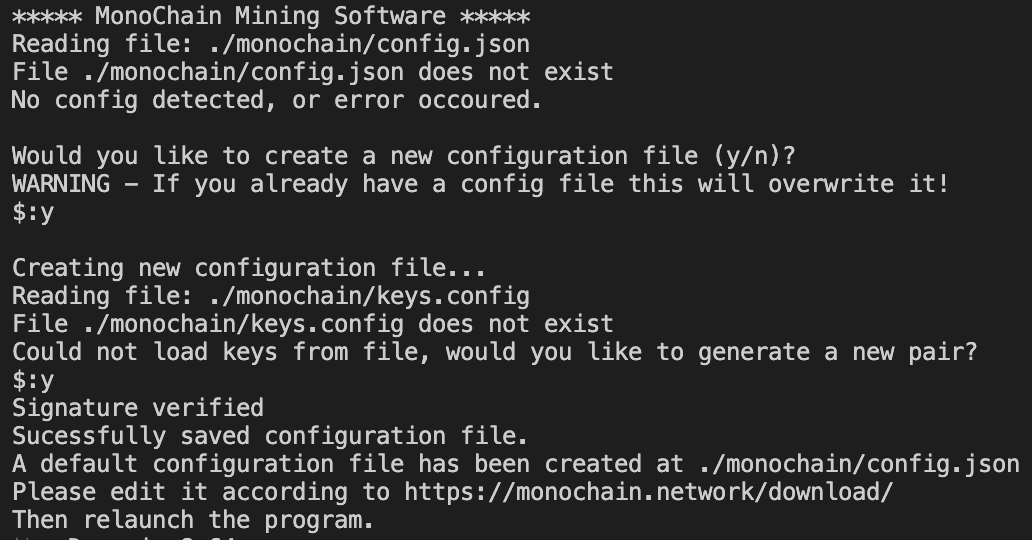Click the second '$:y' prompt input

tap(34, 380)
